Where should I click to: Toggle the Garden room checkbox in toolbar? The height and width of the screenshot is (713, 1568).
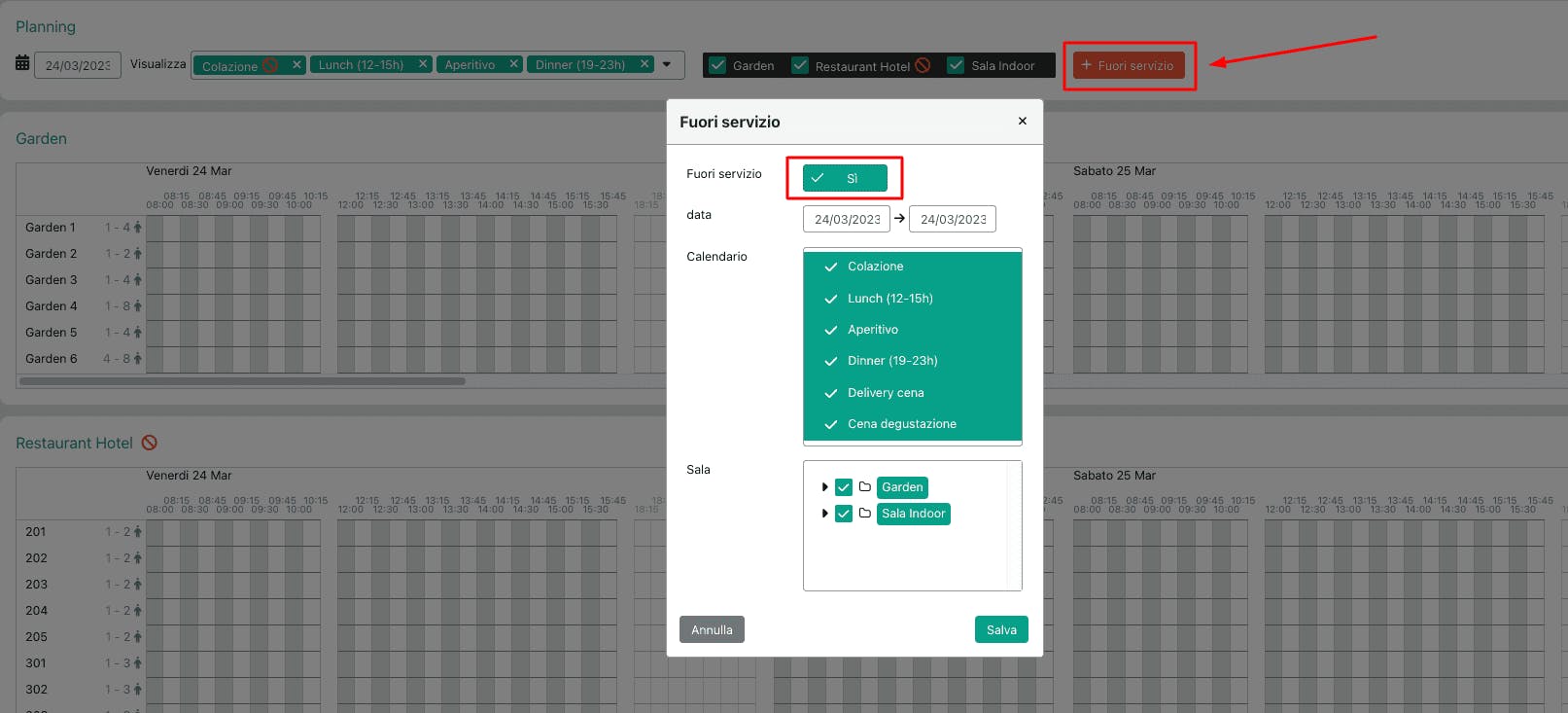coord(718,65)
